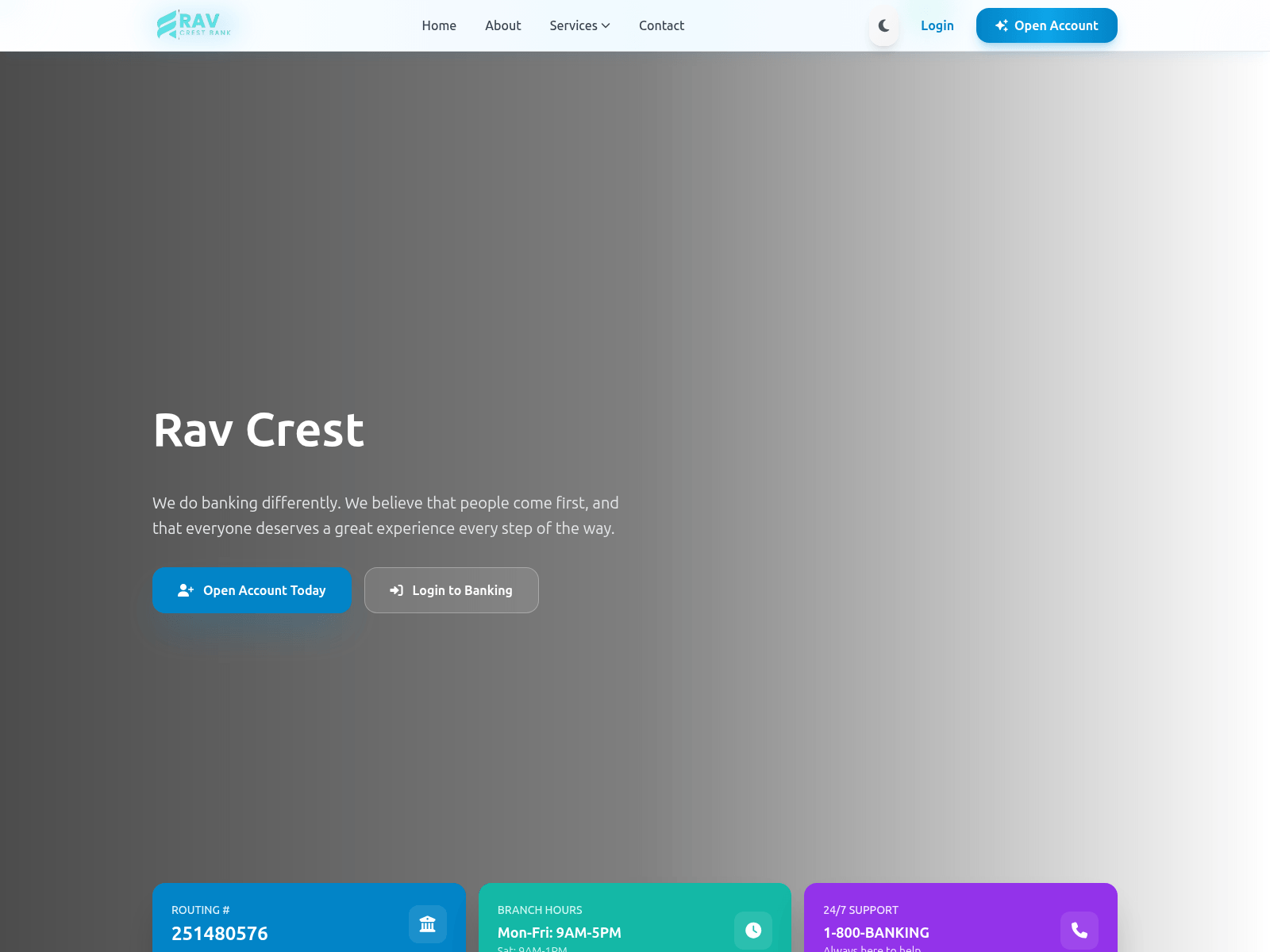1270x952 pixels.
Task: Click the sparkle icon in Open Account button
Action: 1002,25
